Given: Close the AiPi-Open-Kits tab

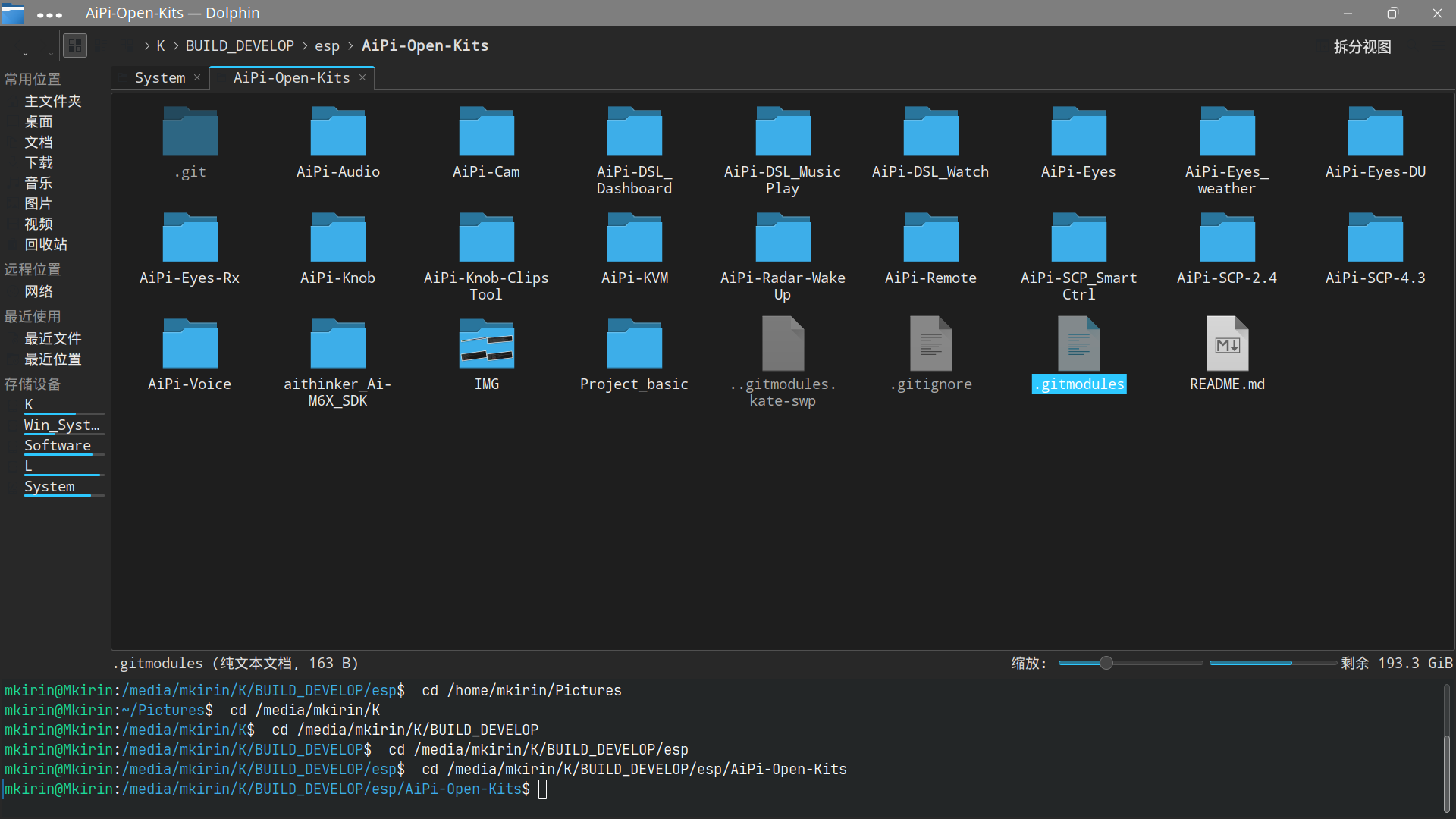Looking at the screenshot, I should pos(362,77).
